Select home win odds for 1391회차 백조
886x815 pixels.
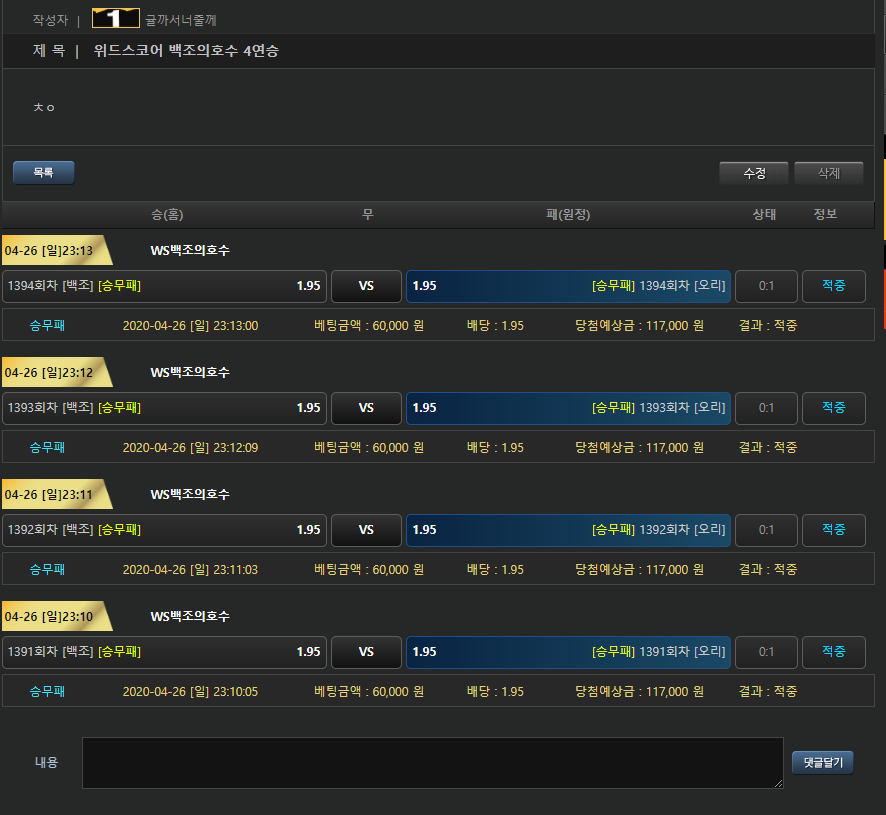(165, 652)
